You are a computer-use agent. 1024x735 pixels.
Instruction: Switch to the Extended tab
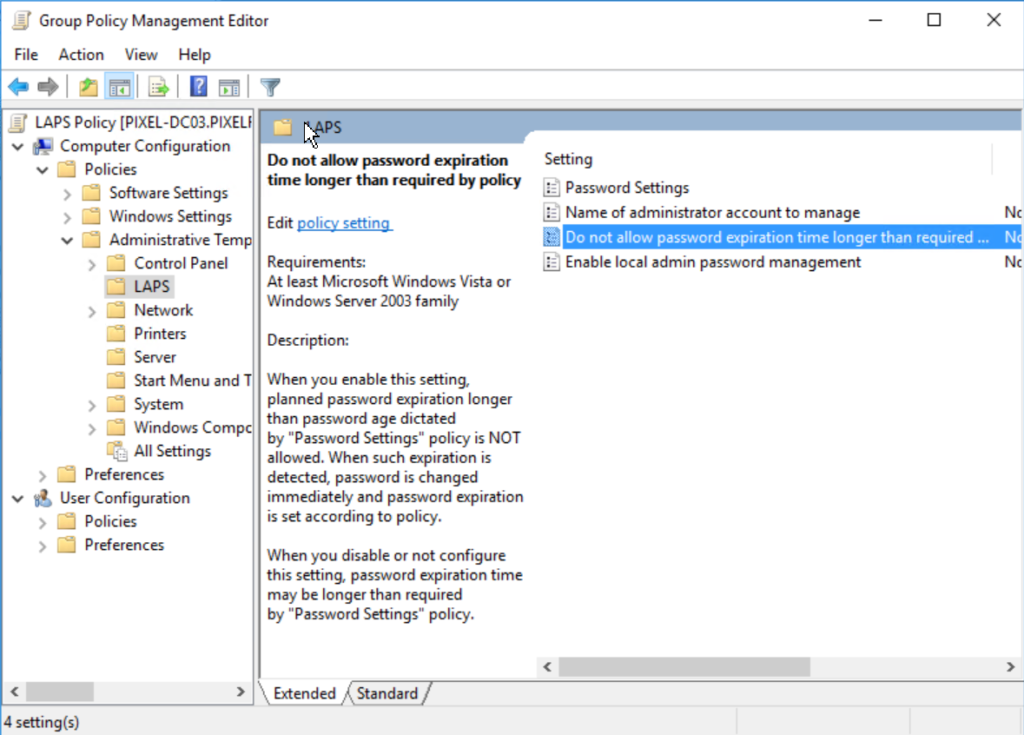click(304, 693)
